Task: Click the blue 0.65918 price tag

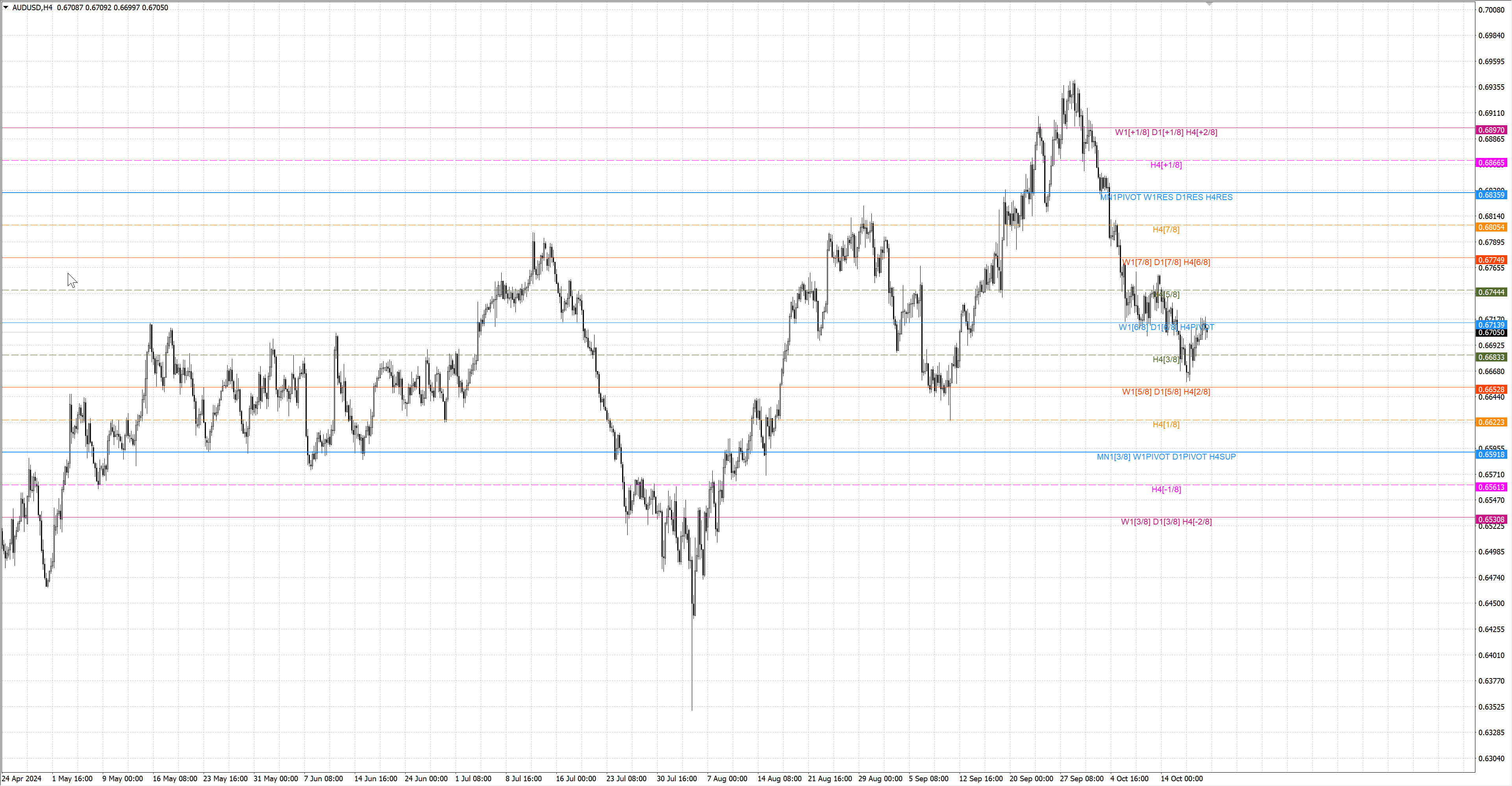Action: point(1491,455)
